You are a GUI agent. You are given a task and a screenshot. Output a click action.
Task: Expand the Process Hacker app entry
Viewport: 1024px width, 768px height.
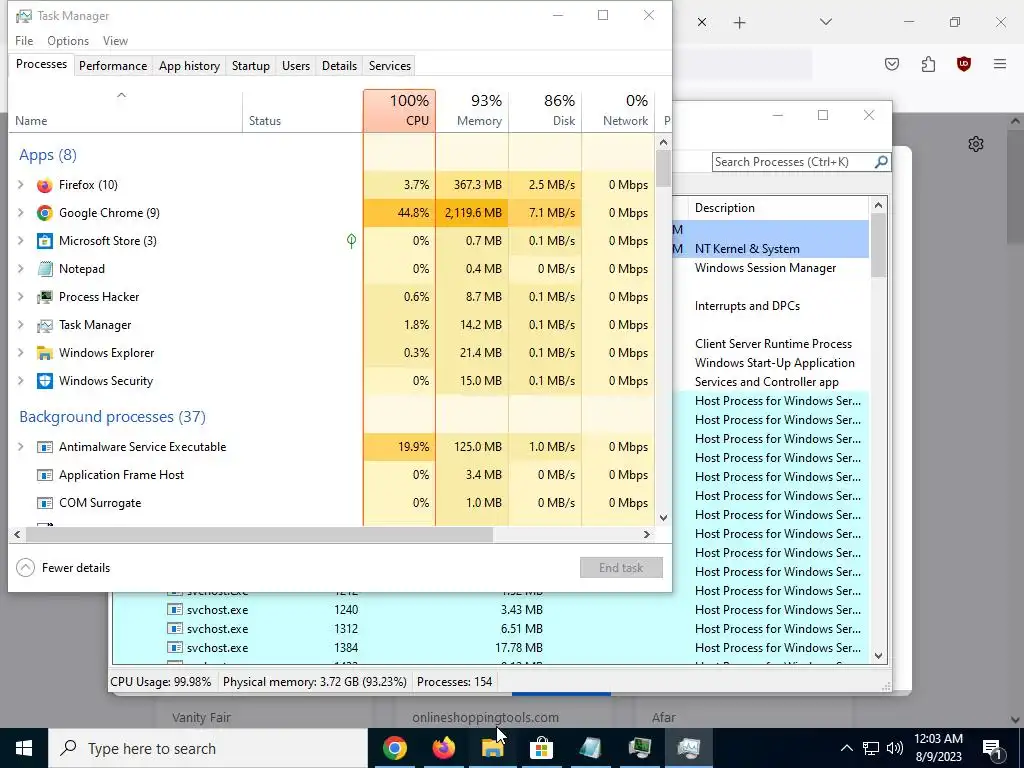21,297
